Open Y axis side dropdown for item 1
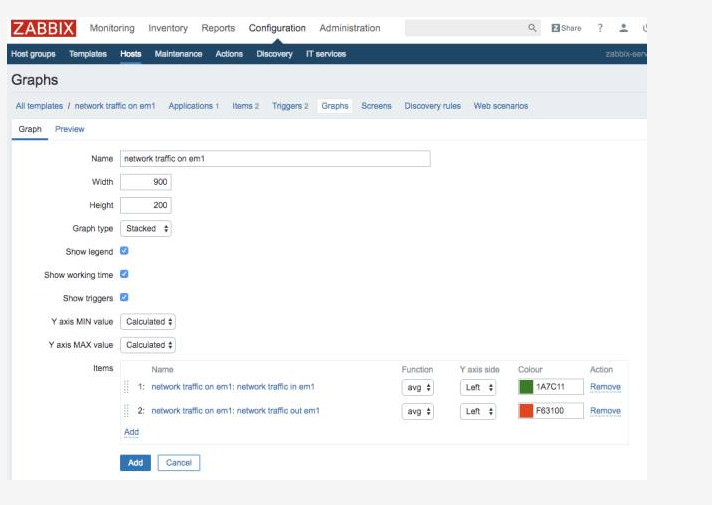This screenshot has width=712, height=505. 478,387
